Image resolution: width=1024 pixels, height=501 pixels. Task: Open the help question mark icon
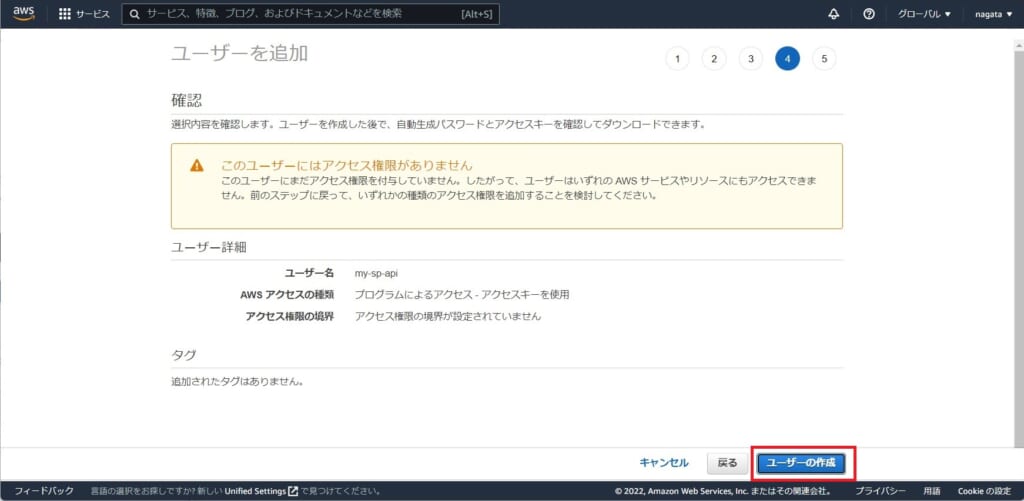coord(869,14)
